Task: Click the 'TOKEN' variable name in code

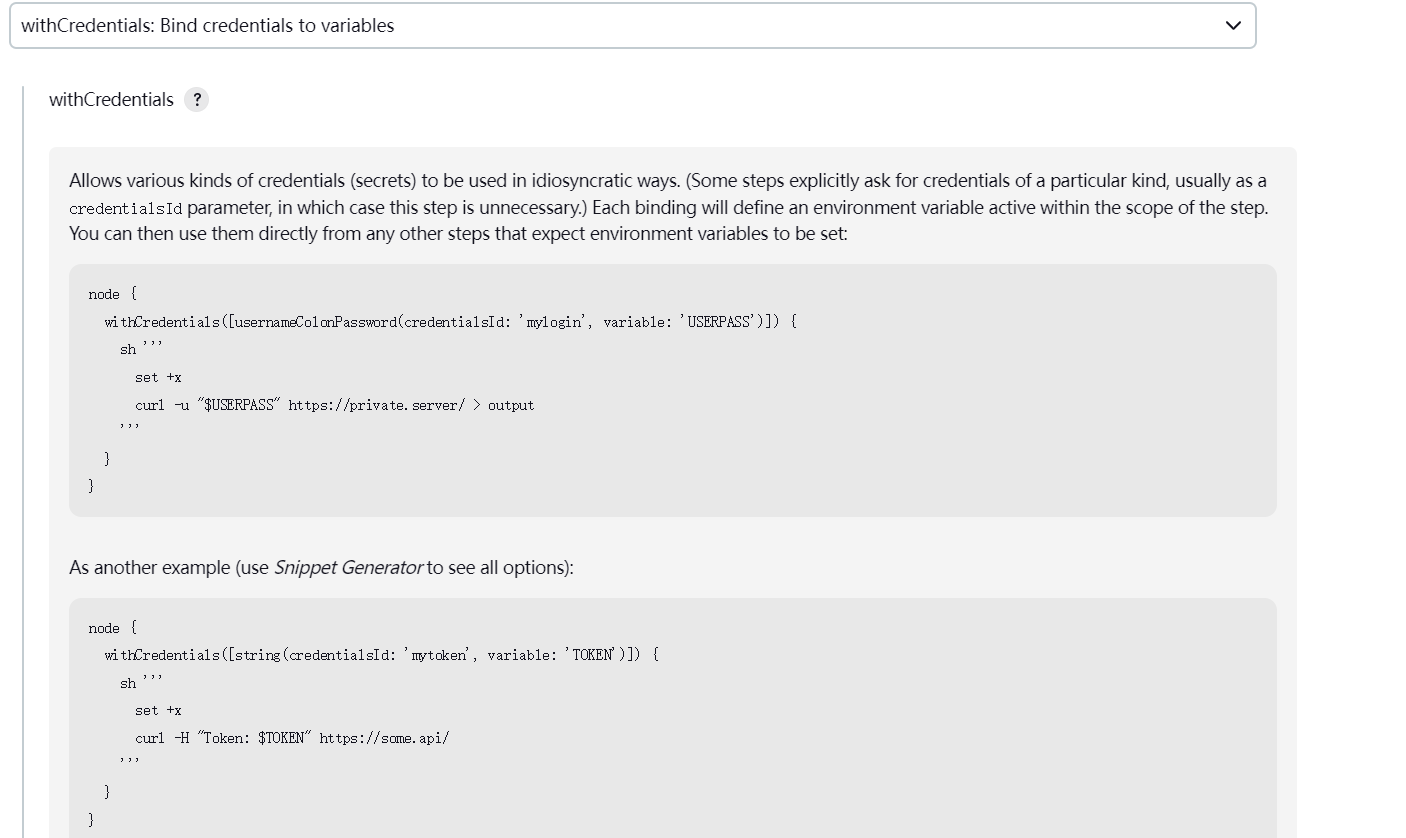Action: 593,655
